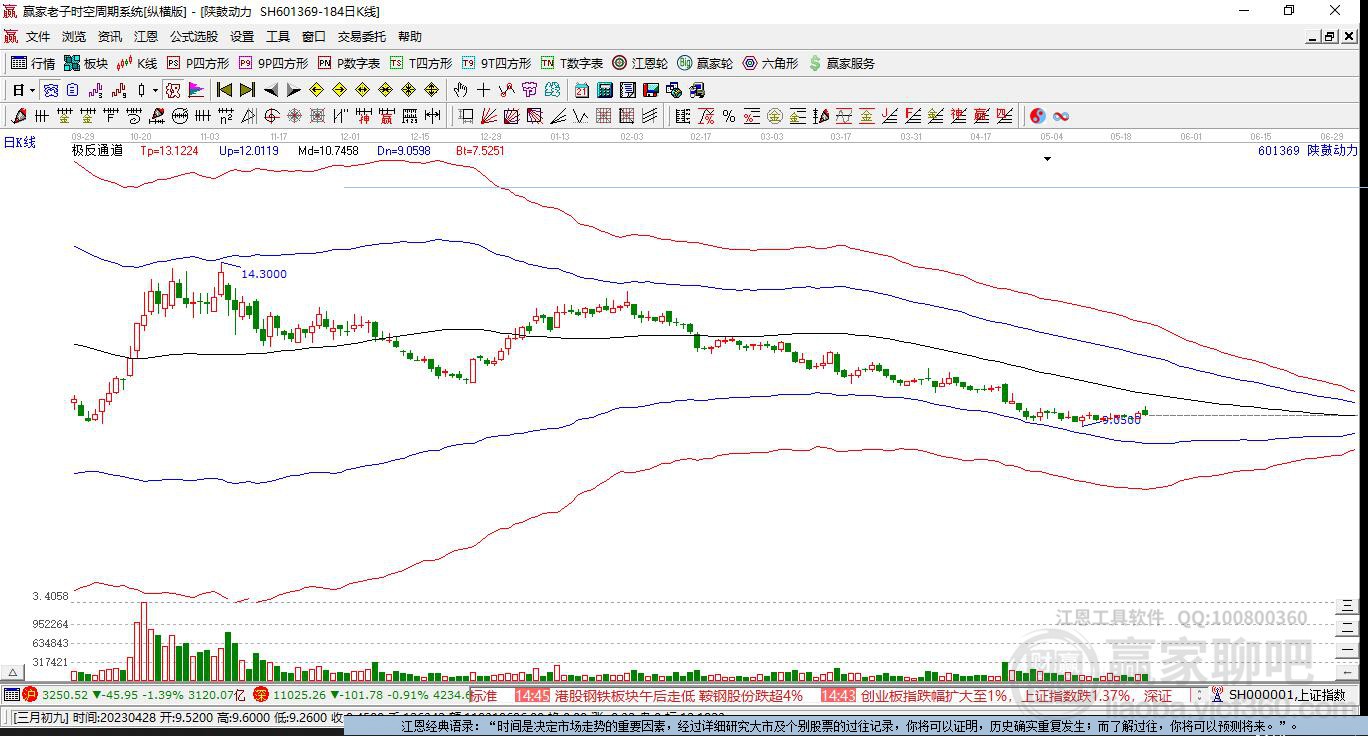Open the P数字表 tool
Viewport: 1368px width, 736px height.
[348, 63]
